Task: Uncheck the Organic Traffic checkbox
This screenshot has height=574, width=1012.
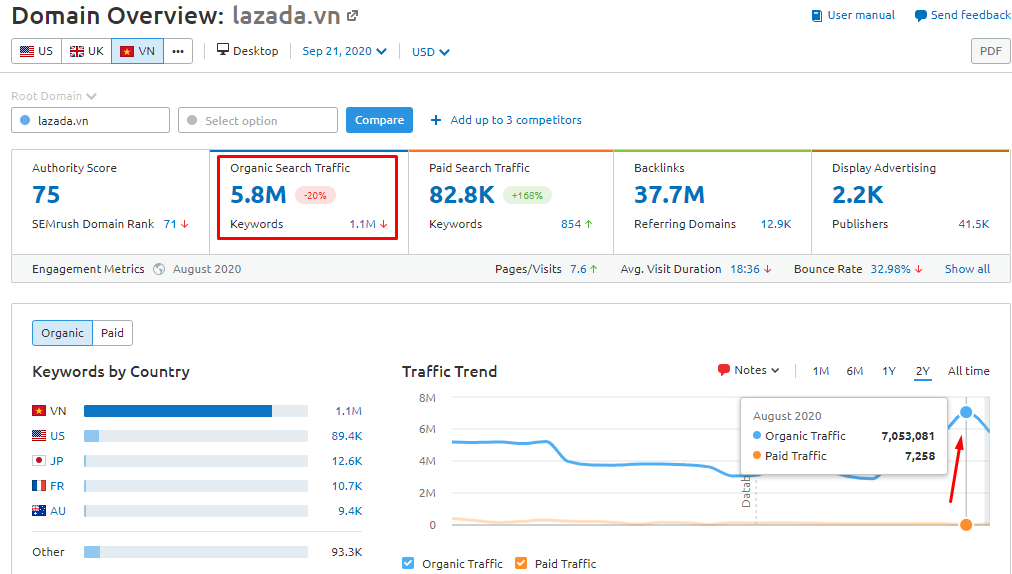Action: coord(408,564)
